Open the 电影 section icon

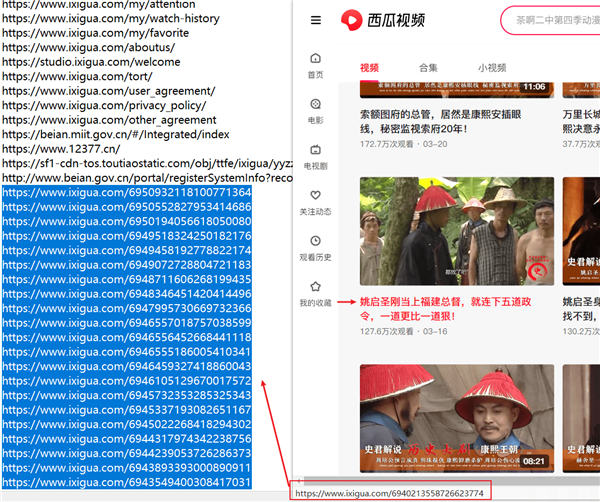point(316,103)
